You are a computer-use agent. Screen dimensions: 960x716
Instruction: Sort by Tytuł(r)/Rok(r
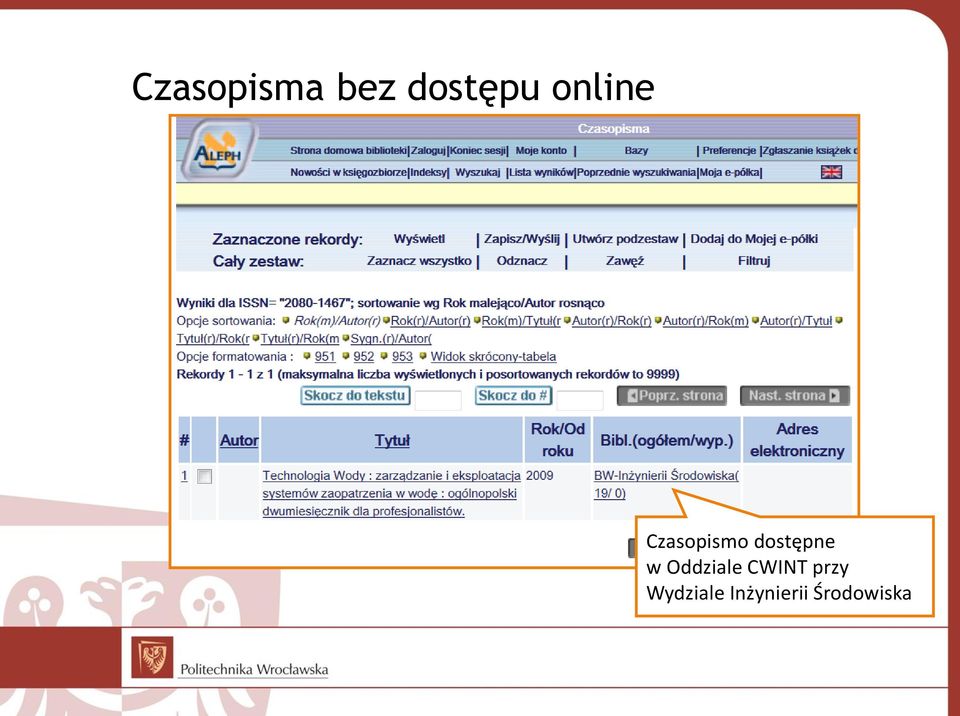(213, 338)
